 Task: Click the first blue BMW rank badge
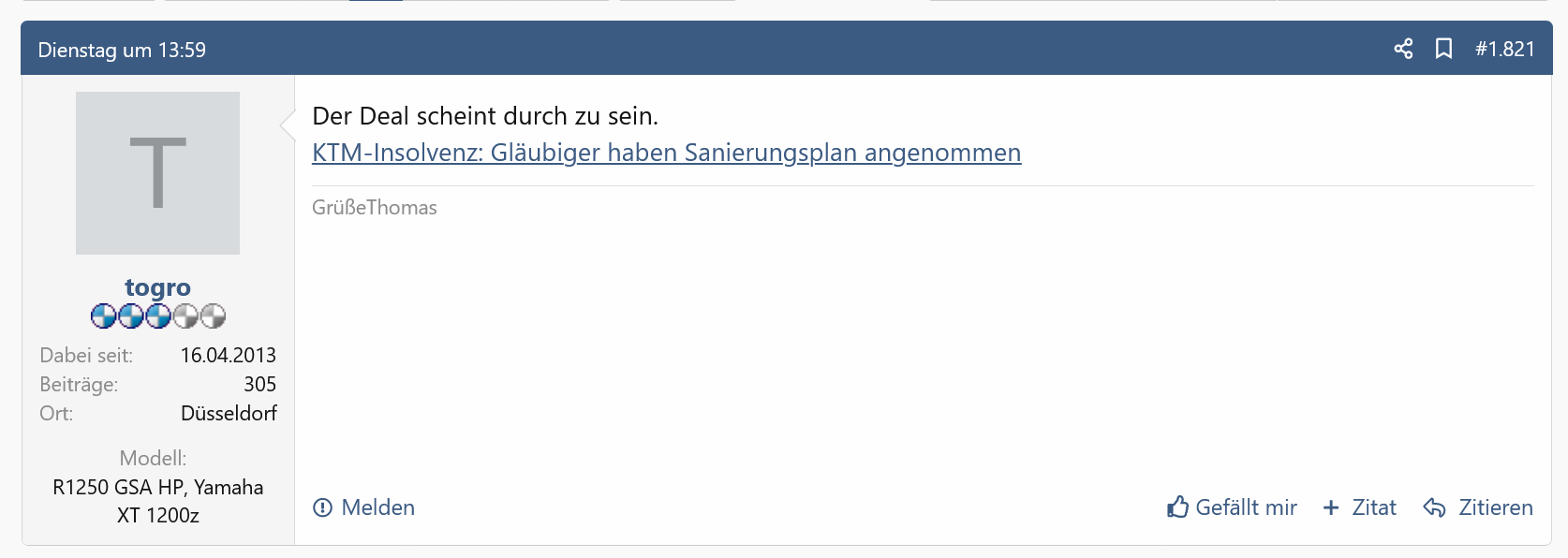pos(103,316)
